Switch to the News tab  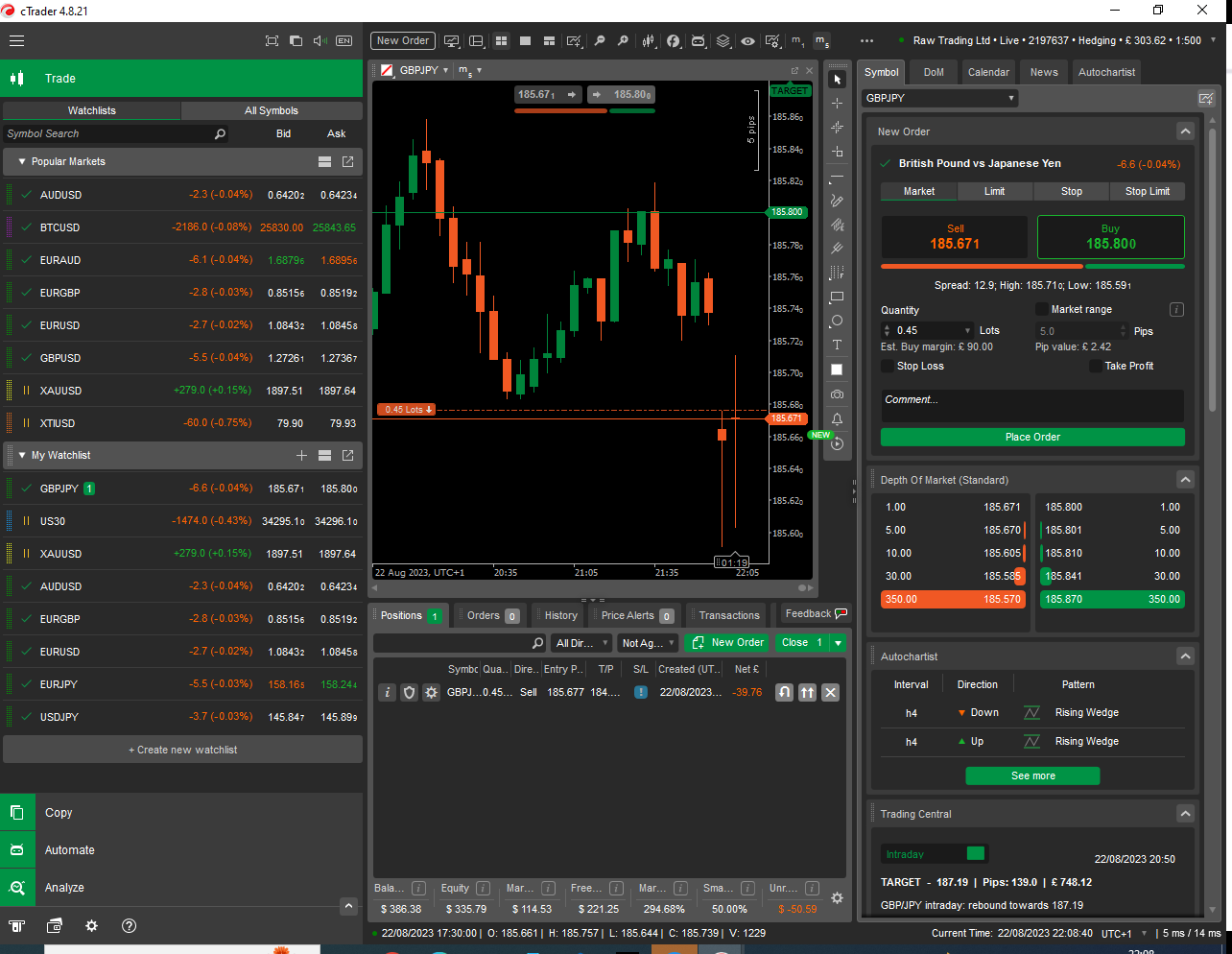1044,72
